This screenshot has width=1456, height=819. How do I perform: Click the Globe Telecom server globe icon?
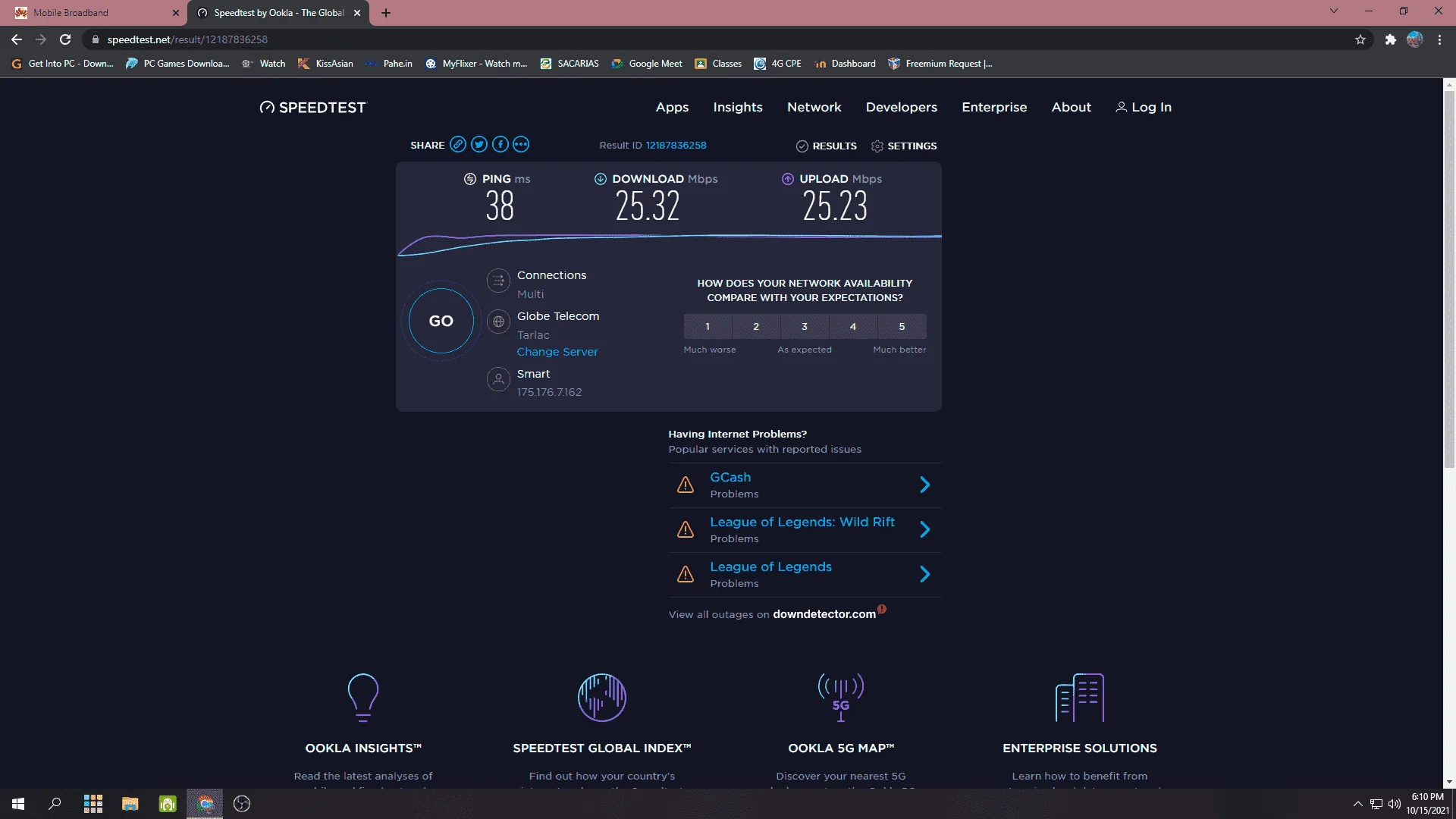(x=498, y=322)
